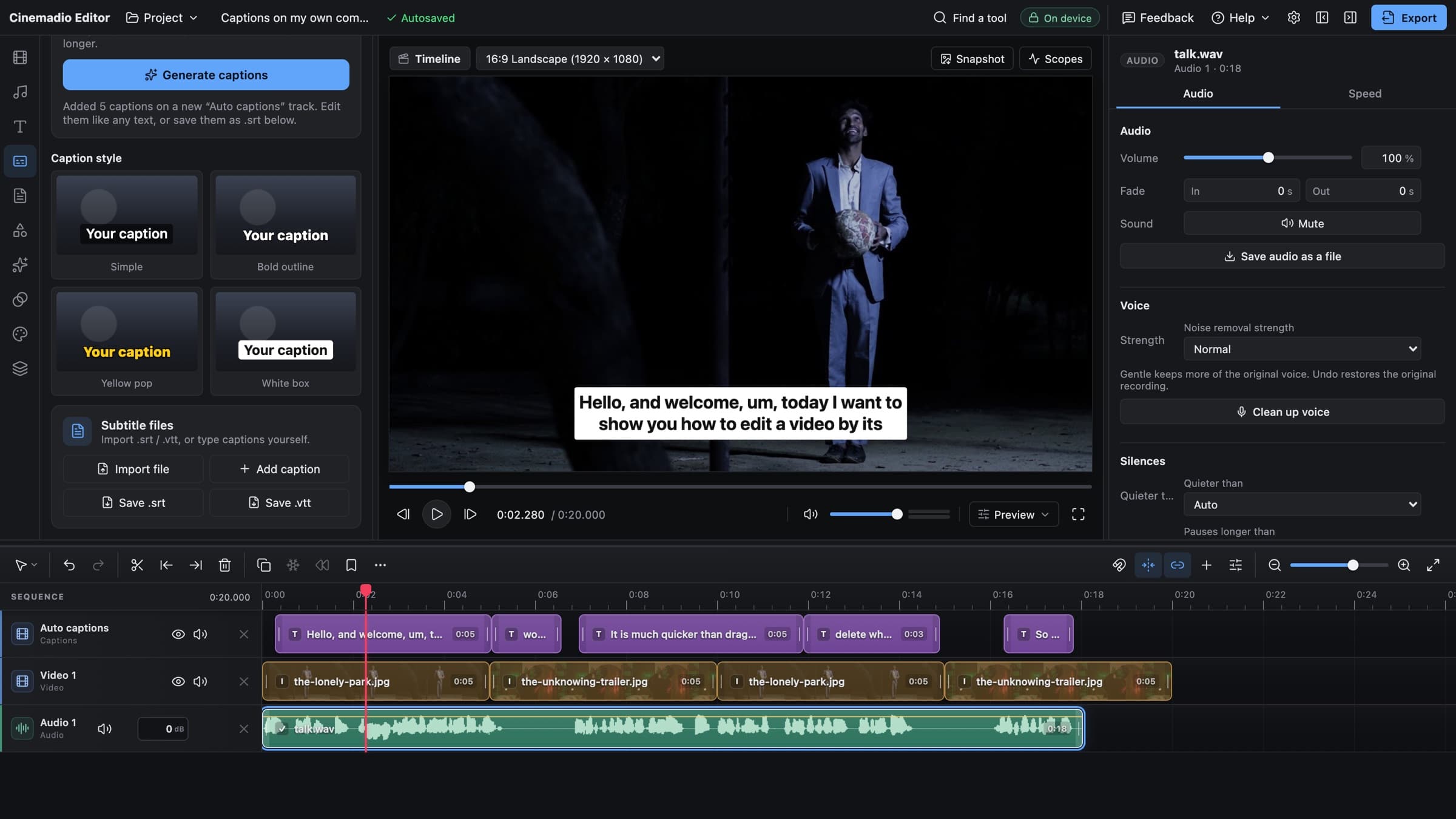Expand the selection tool chevron
Screen dimensions: 1456x819
(x=35, y=565)
